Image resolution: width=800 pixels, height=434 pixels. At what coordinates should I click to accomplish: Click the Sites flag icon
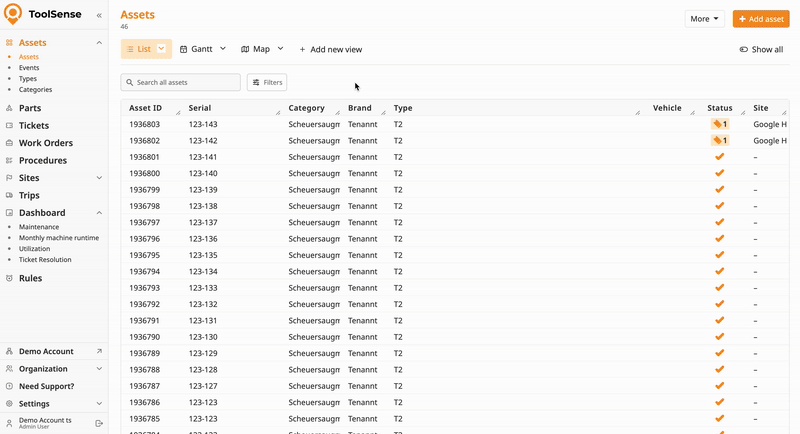pyautogui.click(x=9, y=177)
